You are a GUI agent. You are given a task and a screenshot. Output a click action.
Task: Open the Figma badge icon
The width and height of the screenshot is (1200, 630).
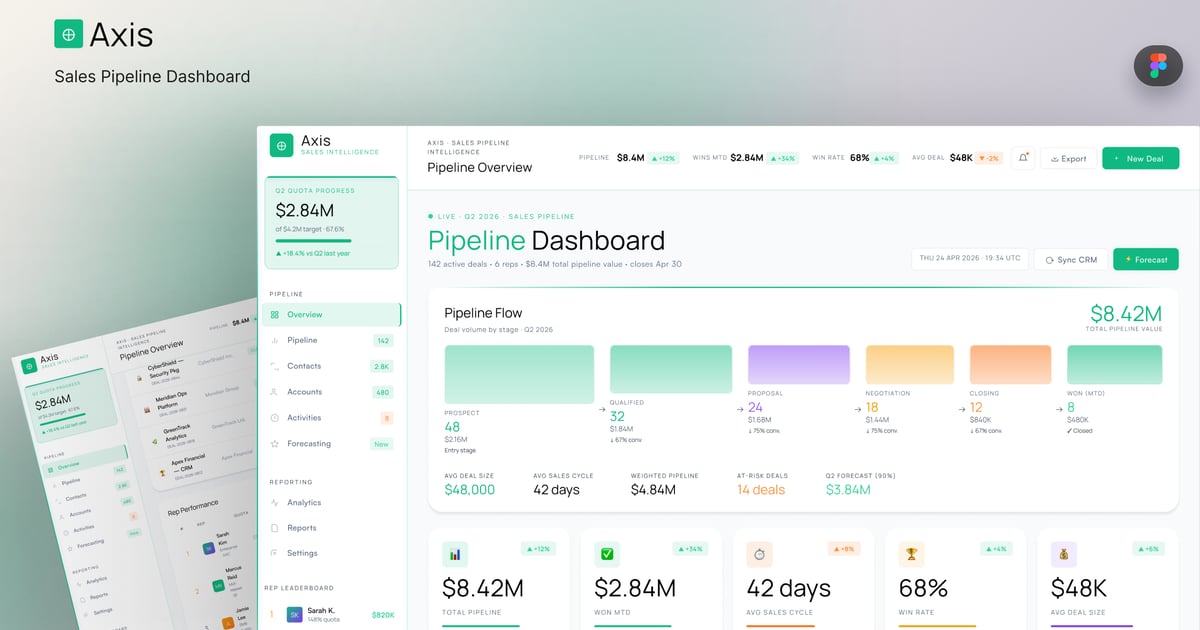1158,66
